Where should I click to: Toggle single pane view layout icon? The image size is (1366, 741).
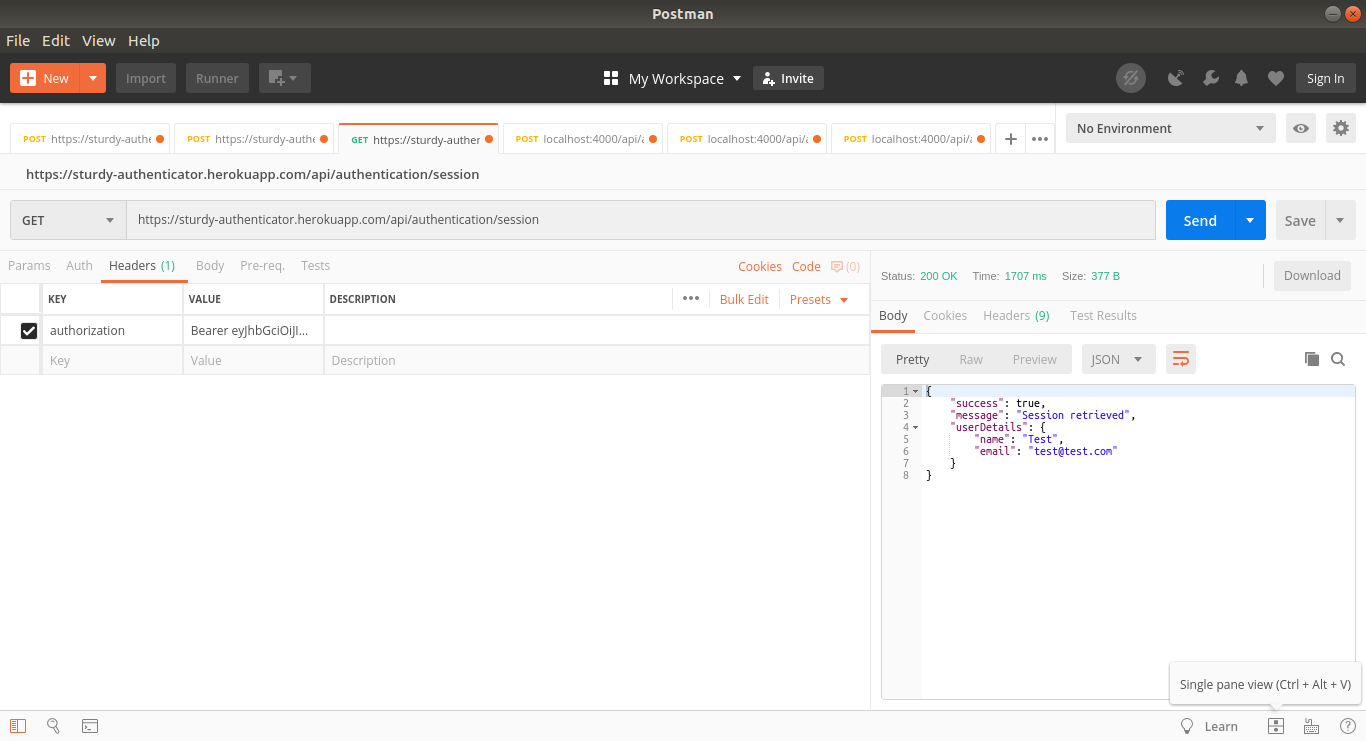click(1275, 726)
